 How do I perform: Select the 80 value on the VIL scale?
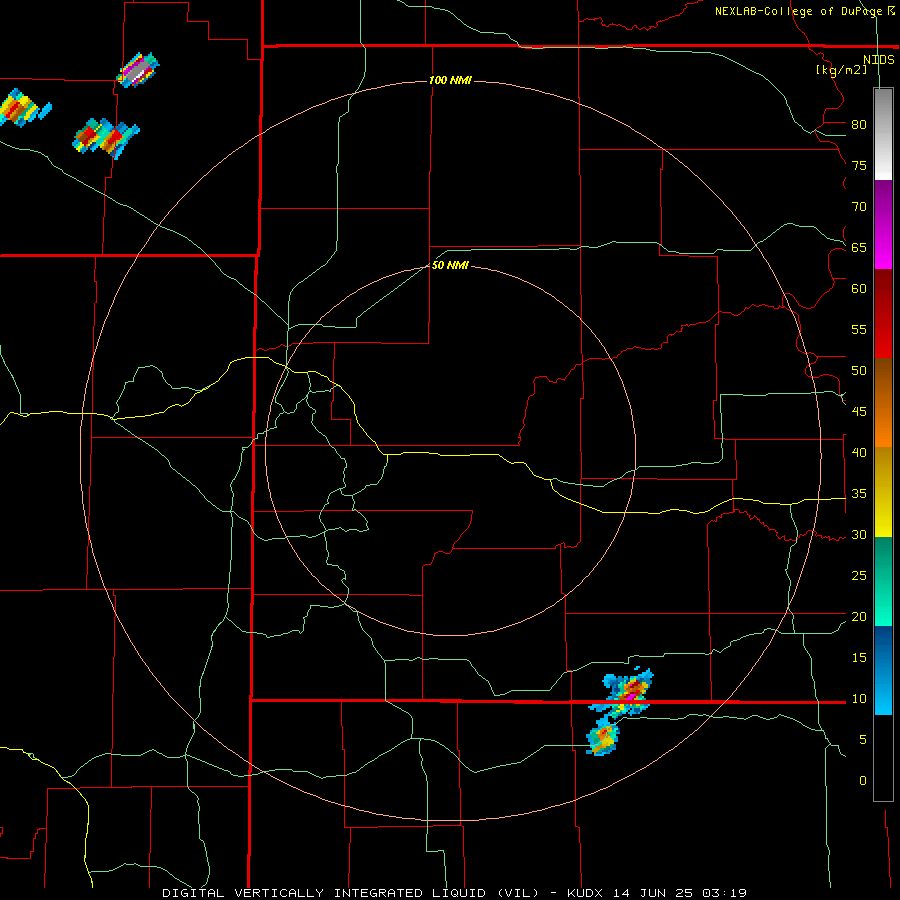coord(859,125)
